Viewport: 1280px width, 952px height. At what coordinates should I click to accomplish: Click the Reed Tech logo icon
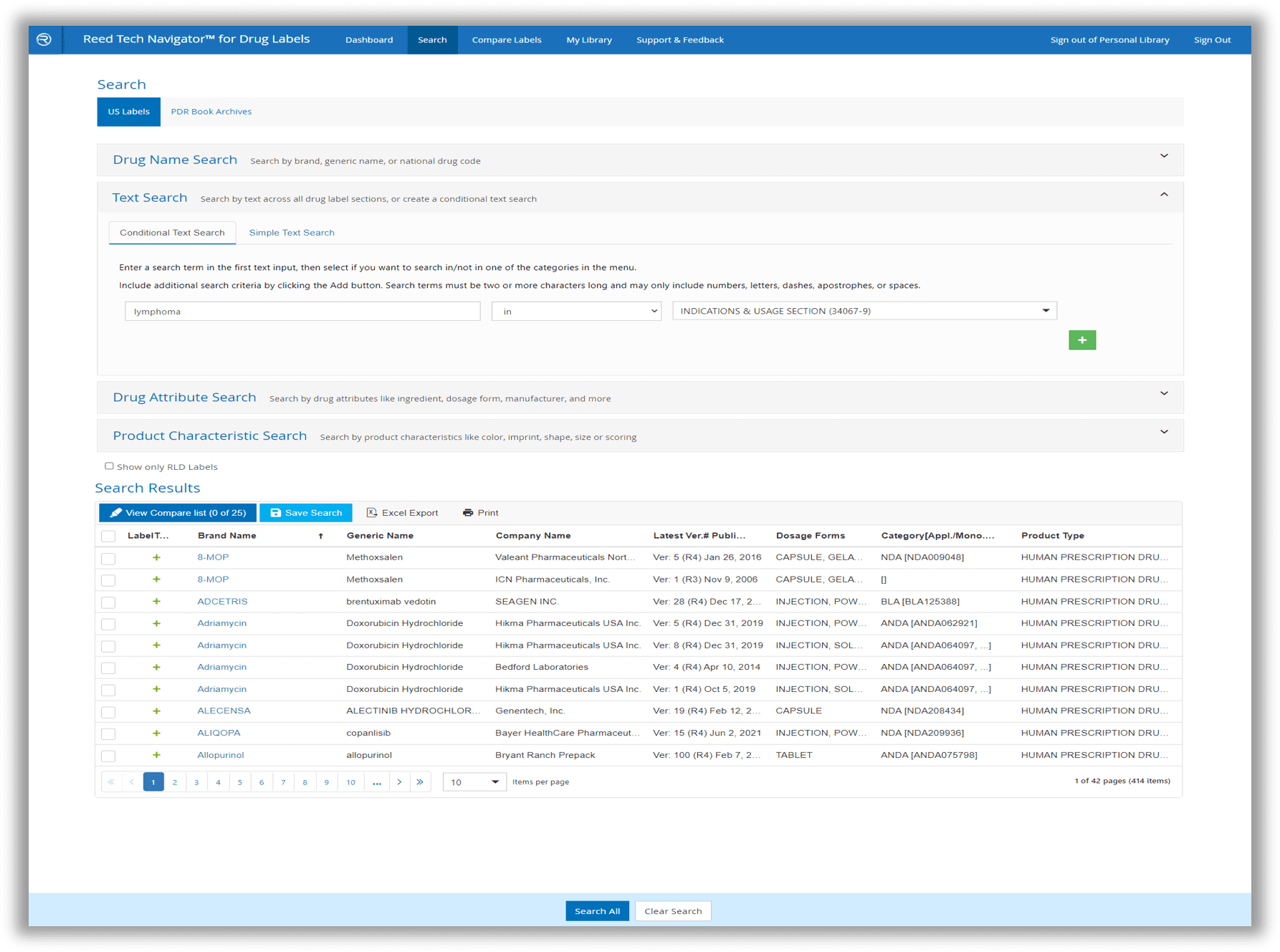point(44,39)
